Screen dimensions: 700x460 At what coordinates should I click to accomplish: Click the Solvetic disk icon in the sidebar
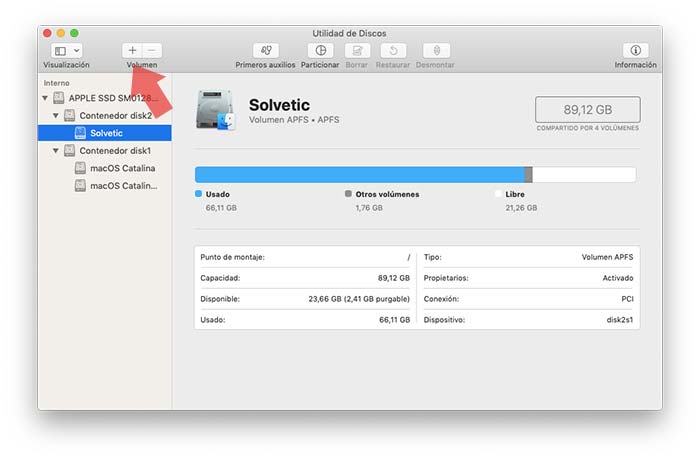coord(80,133)
